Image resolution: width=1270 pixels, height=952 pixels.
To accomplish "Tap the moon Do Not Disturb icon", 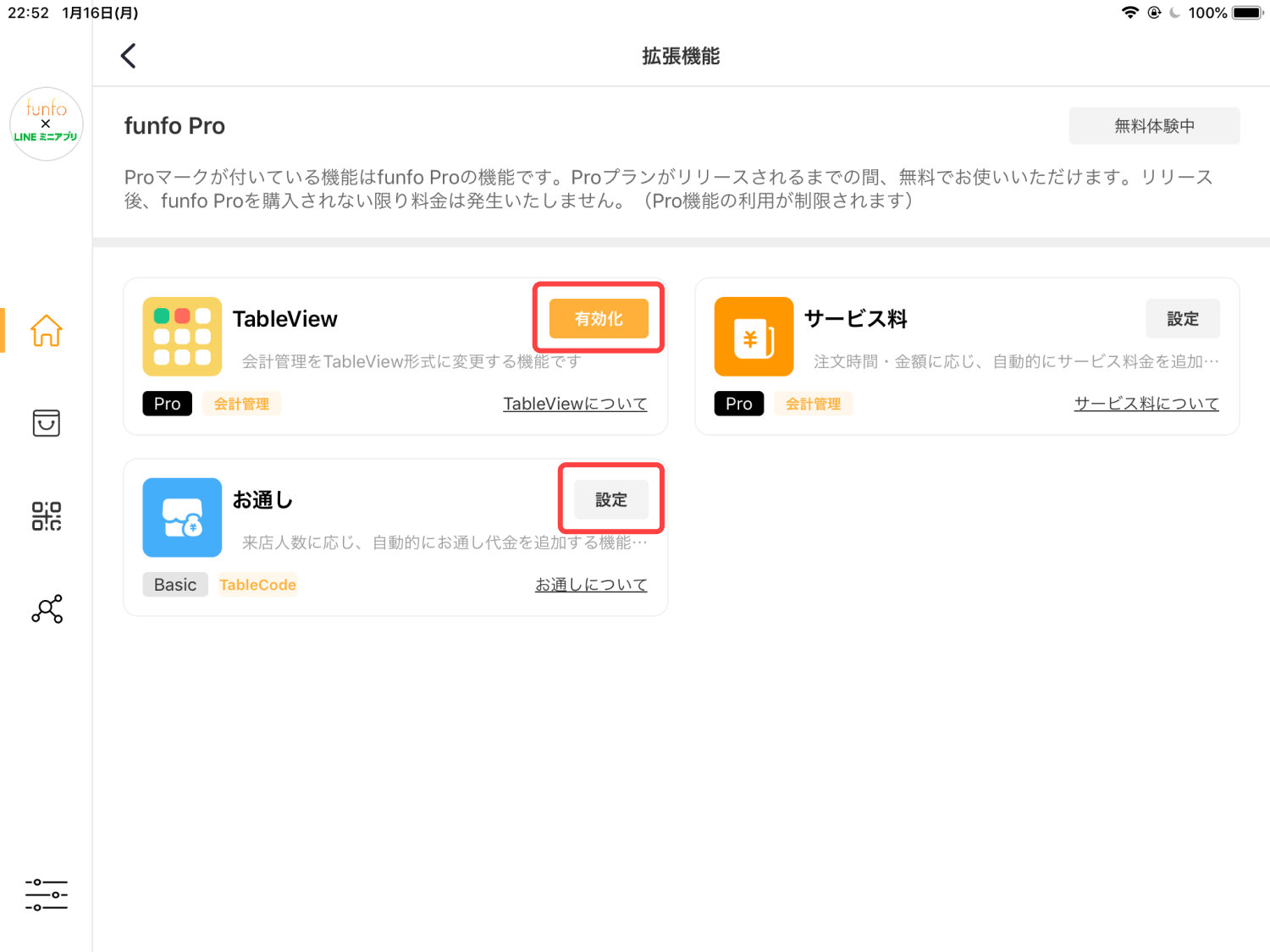I will point(1175,13).
